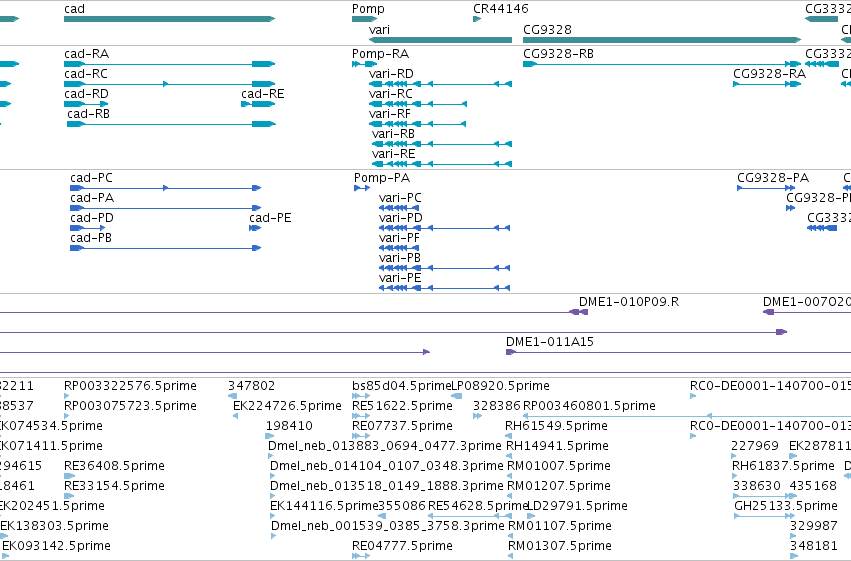Select transcript vari-RB
This screenshot has width=851, height=561.
point(442,144)
